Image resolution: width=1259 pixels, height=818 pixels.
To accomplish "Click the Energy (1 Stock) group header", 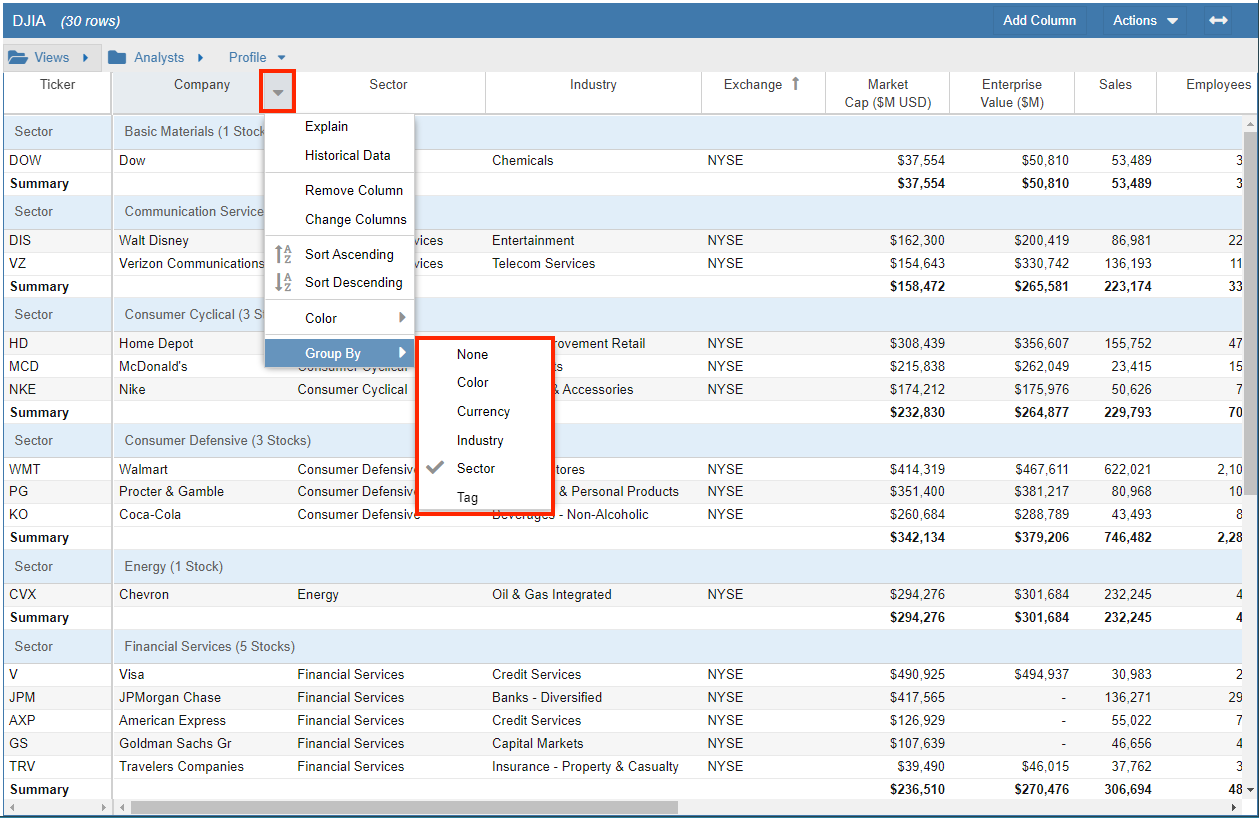I will [174, 566].
